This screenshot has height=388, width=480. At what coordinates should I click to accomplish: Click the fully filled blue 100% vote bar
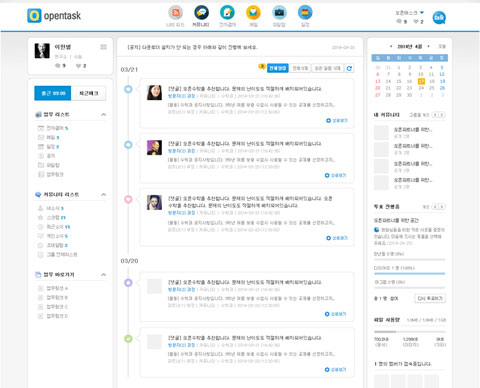410,273
